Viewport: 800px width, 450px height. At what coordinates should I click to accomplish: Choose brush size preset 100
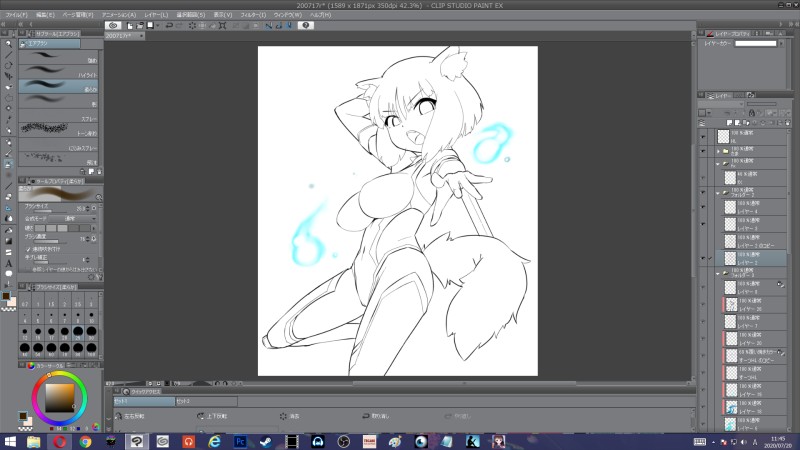91,348
